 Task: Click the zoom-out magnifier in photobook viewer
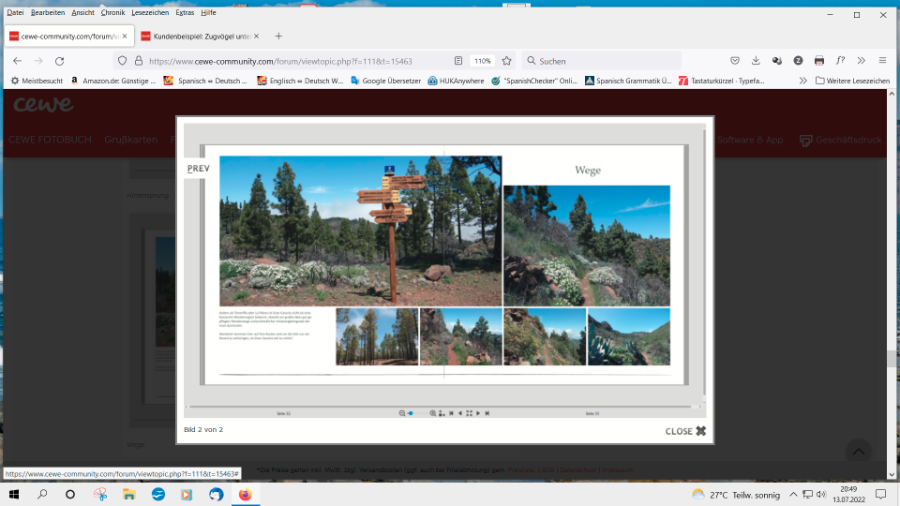[x=402, y=413]
